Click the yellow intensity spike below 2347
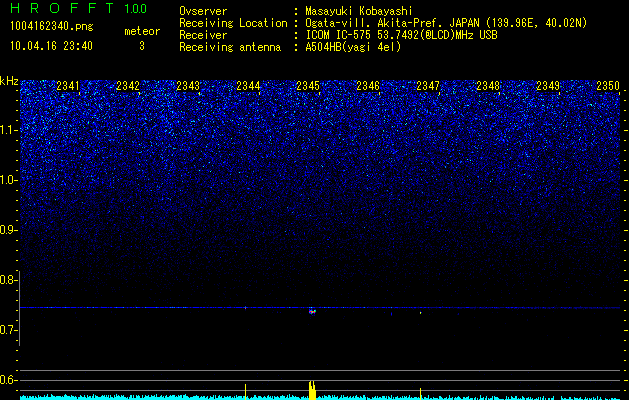The image size is (629, 400). (420, 394)
